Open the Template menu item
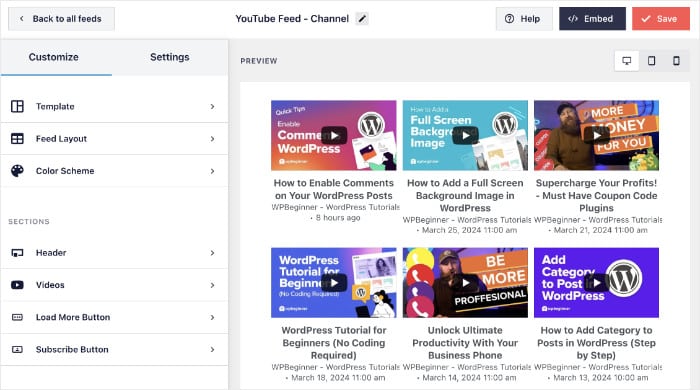This screenshot has width=700, height=390. pyautogui.click(x=114, y=106)
